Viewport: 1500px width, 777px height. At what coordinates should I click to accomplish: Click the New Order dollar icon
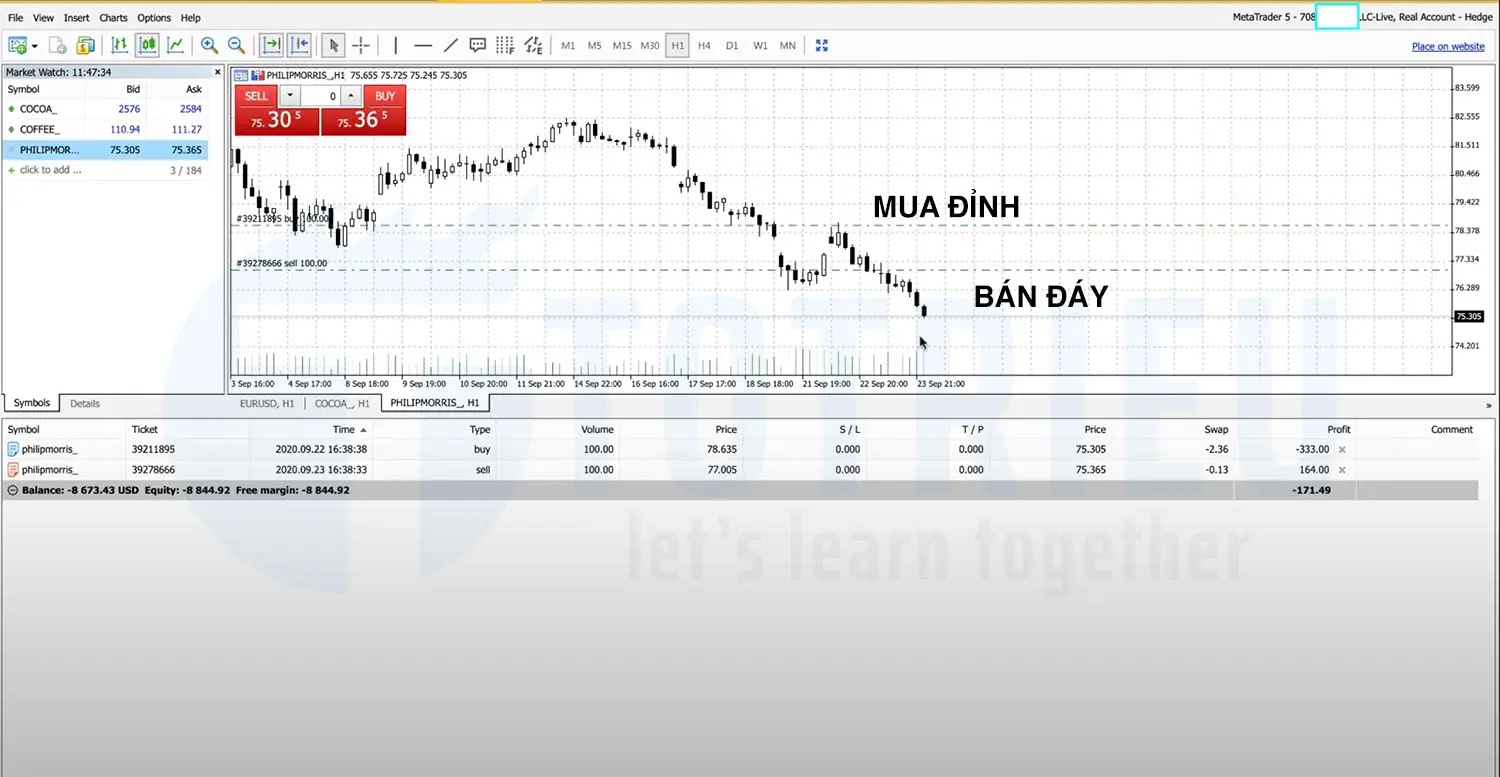[x=85, y=45]
